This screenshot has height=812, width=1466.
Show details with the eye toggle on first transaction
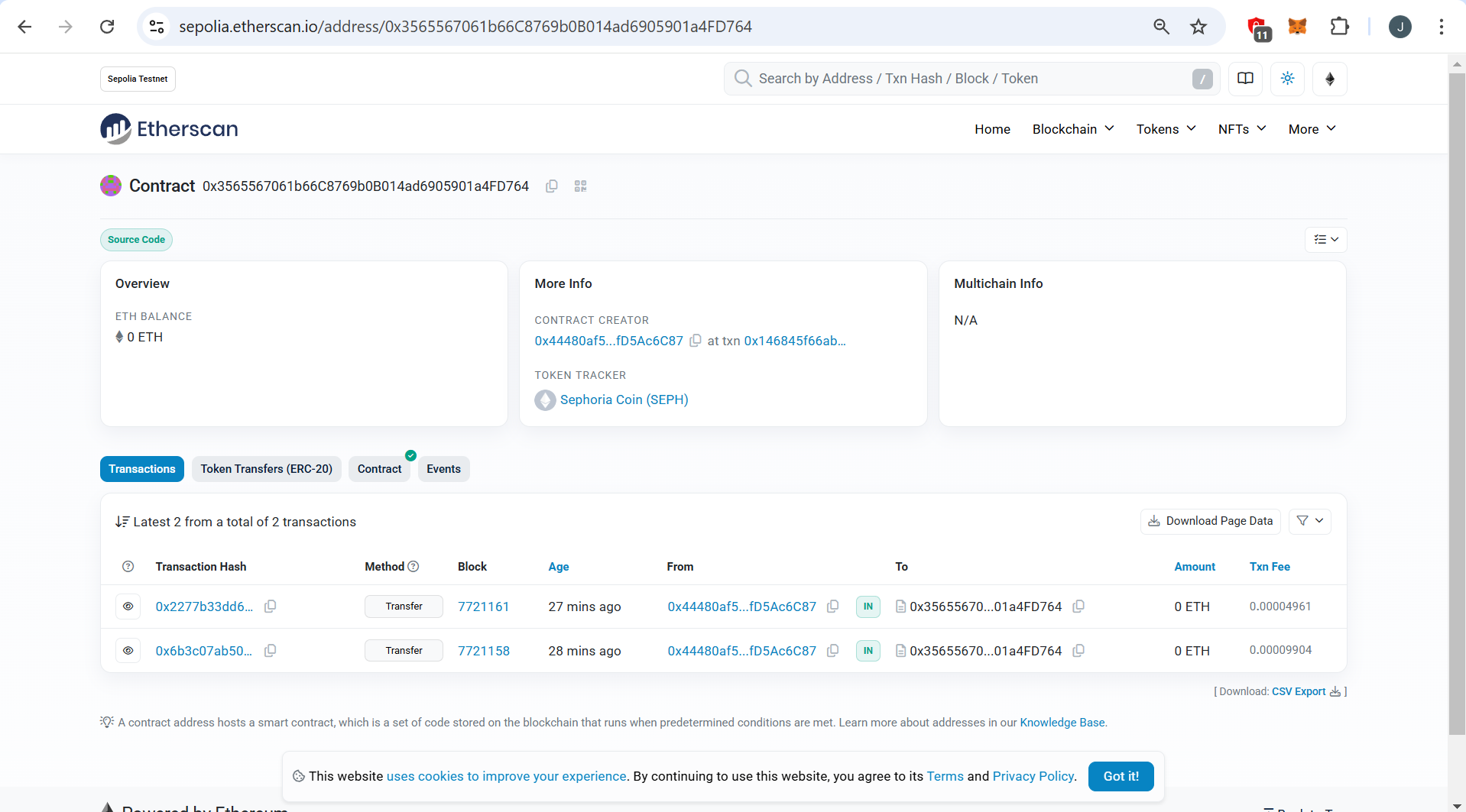pyautogui.click(x=128, y=606)
